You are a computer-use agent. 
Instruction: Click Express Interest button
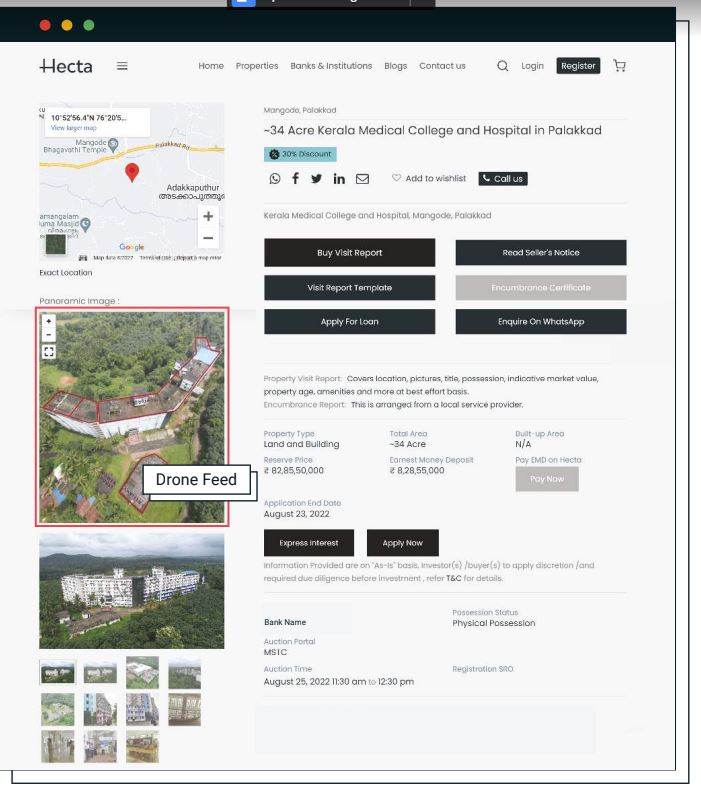point(309,543)
